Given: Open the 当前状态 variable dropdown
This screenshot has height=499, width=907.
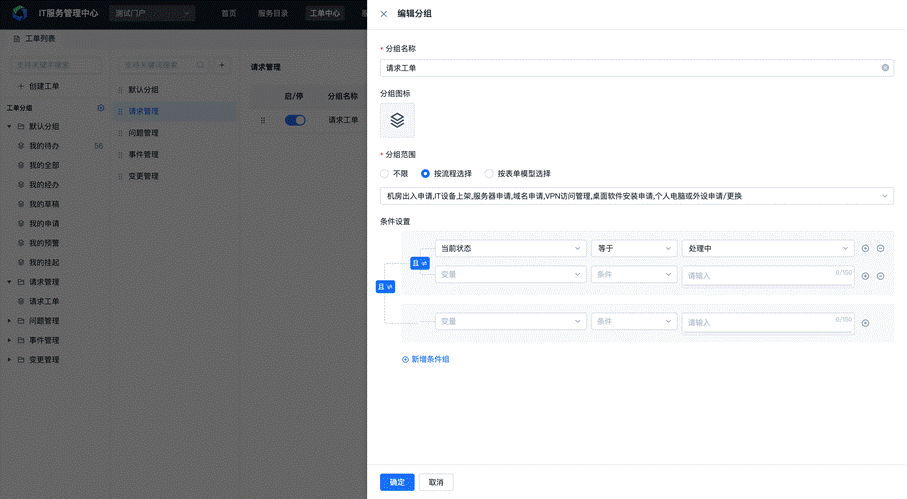Looking at the screenshot, I should pos(511,249).
